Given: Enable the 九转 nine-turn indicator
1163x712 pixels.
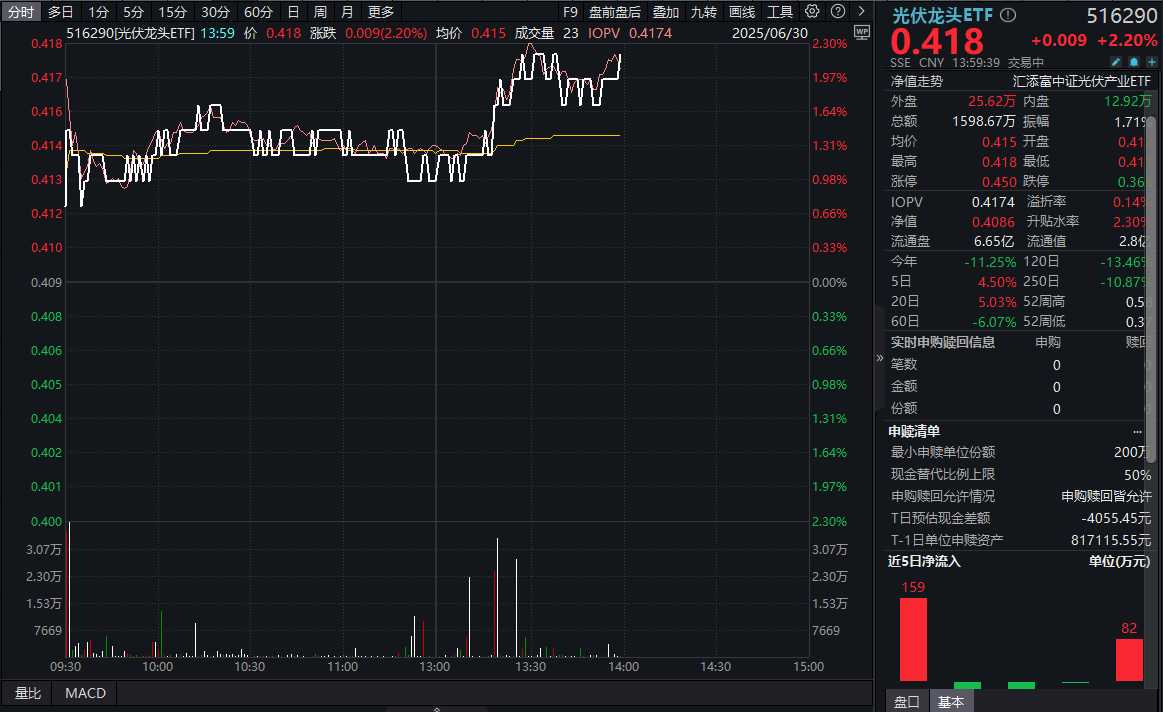Looking at the screenshot, I should tap(704, 11).
